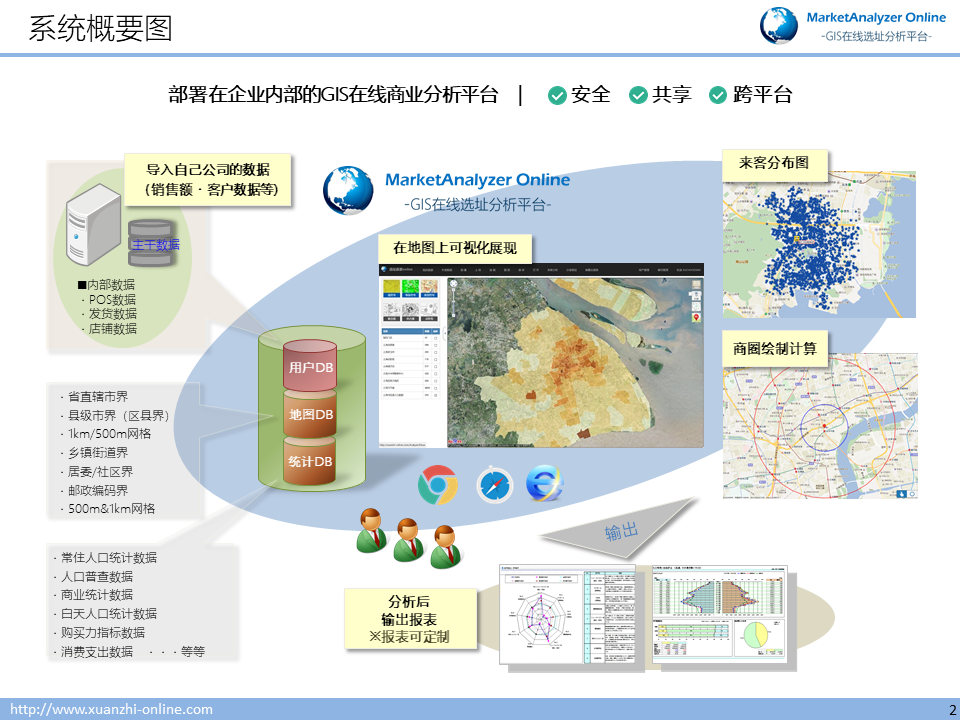Click the 跨平台 label
The width and height of the screenshot is (960, 720).
pyautogui.click(x=762, y=95)
